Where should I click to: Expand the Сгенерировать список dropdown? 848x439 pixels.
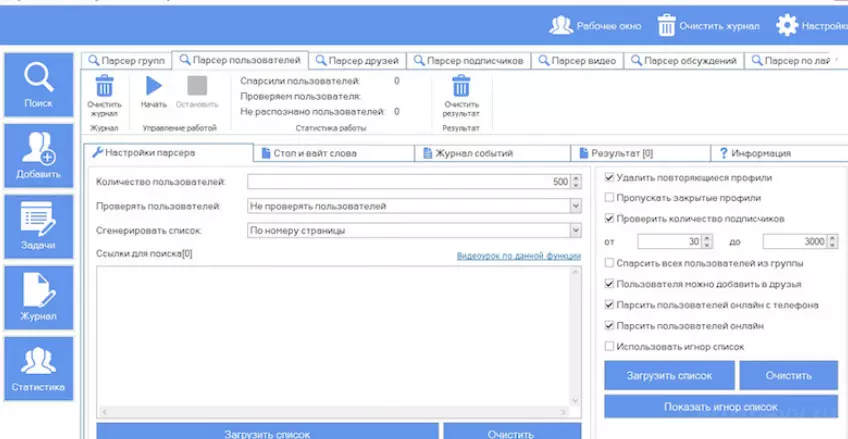pyautogui.click(x=575, y=231)
